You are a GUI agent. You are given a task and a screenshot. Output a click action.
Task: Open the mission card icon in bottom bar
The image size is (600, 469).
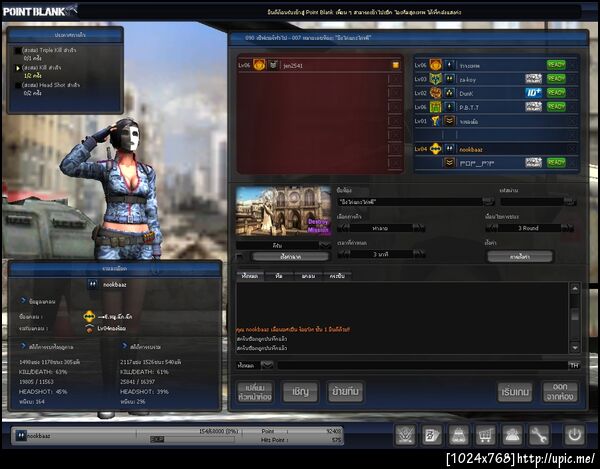[432, 435]
